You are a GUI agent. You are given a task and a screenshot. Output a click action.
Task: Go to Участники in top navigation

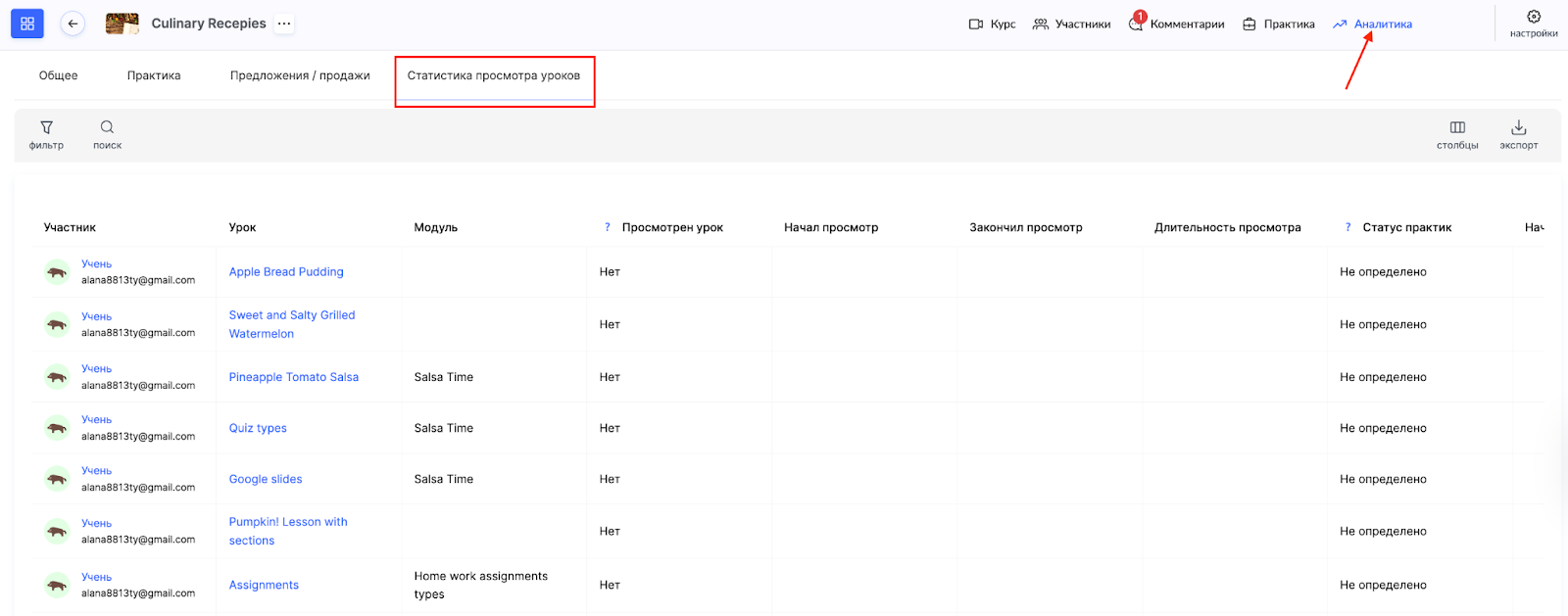(1072, 24)
